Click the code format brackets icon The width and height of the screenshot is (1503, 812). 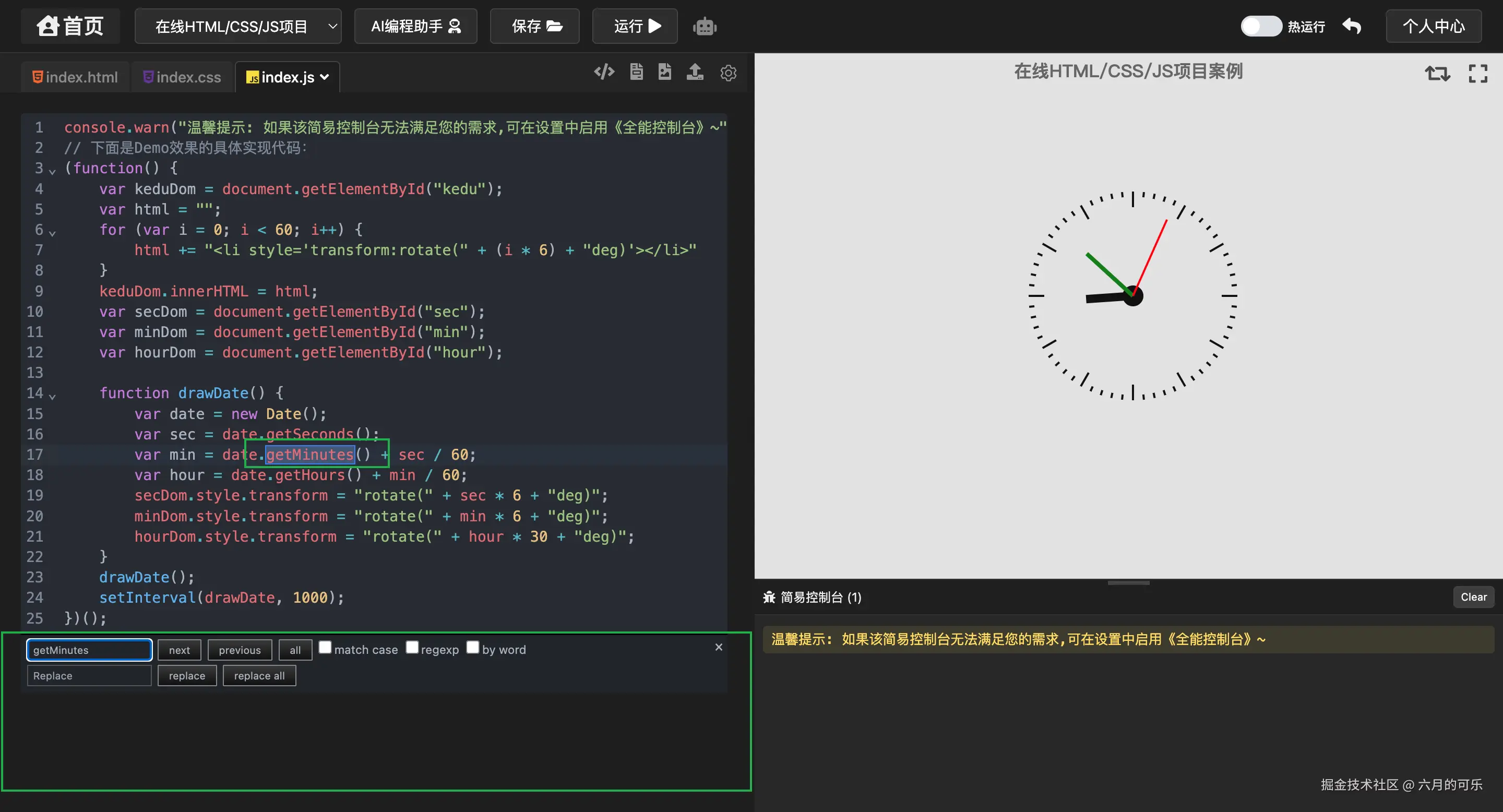[604, 71]
